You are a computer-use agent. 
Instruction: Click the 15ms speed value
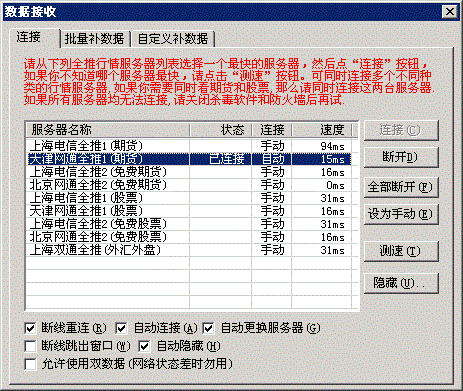pos(332,159)
